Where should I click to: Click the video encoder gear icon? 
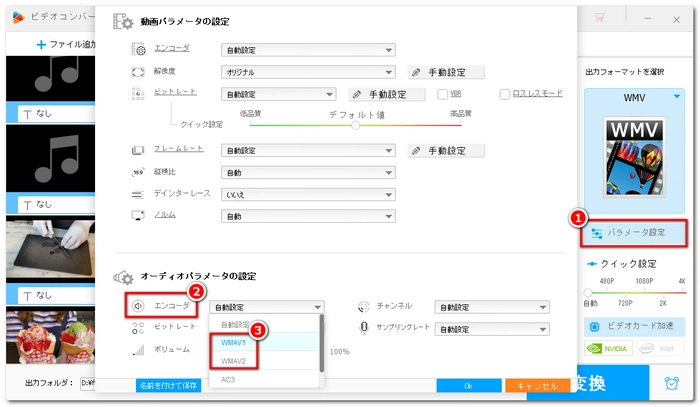(x=139, y=48)
